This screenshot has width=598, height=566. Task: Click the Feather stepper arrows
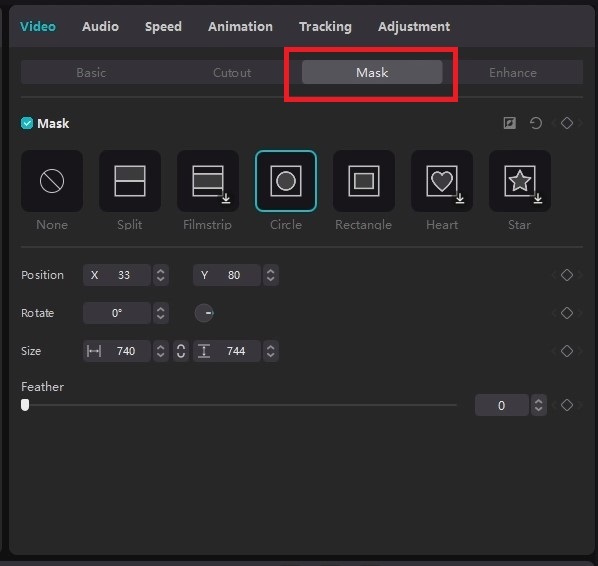(x=539, y=405)
